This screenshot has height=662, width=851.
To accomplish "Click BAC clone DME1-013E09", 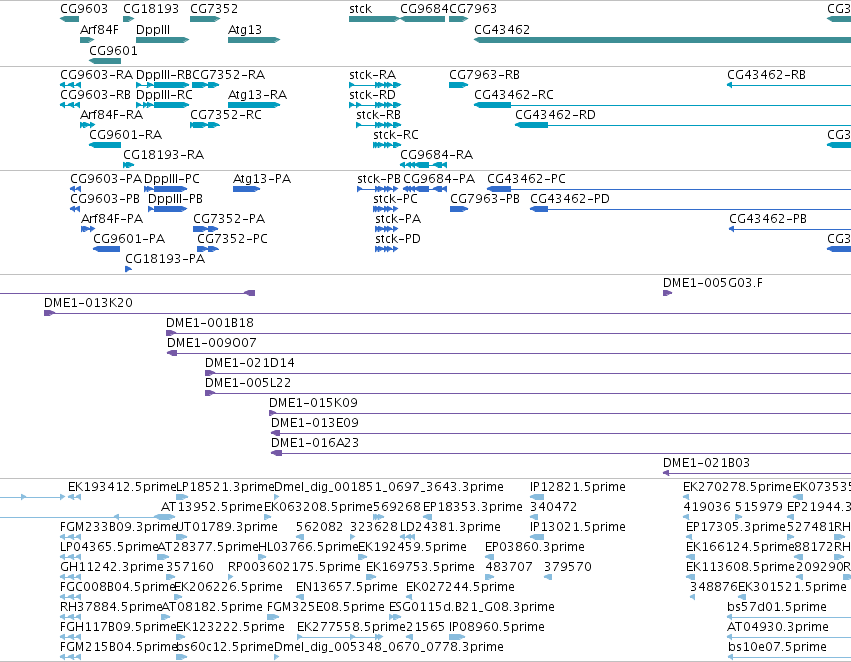I will [561, 434].
